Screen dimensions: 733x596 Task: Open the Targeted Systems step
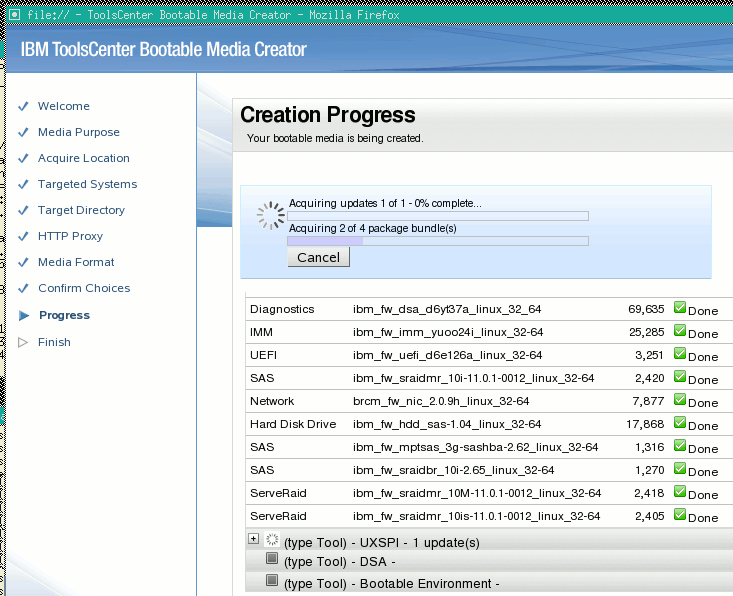87,184
